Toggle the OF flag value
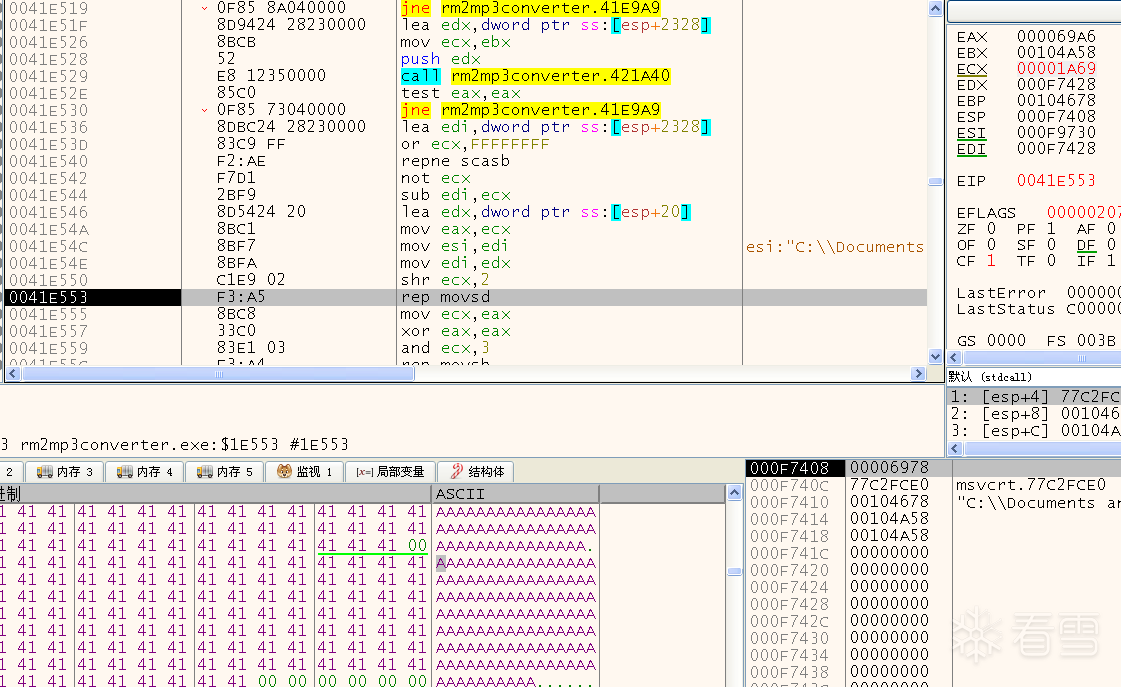This screenshot has height=687, width=1121. 991,245
